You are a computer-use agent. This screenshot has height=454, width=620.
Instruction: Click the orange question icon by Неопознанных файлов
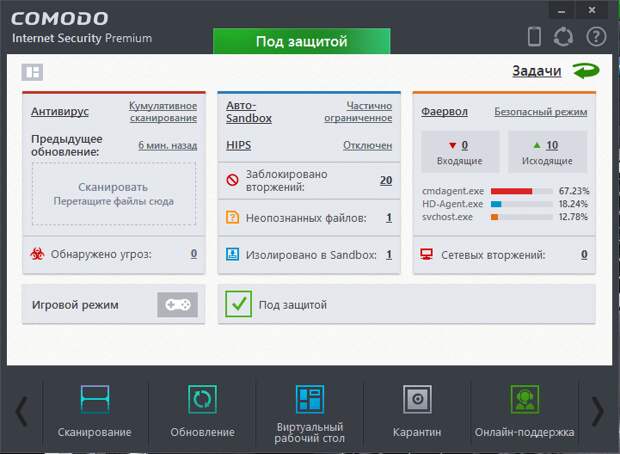click(x=232, y=217)
